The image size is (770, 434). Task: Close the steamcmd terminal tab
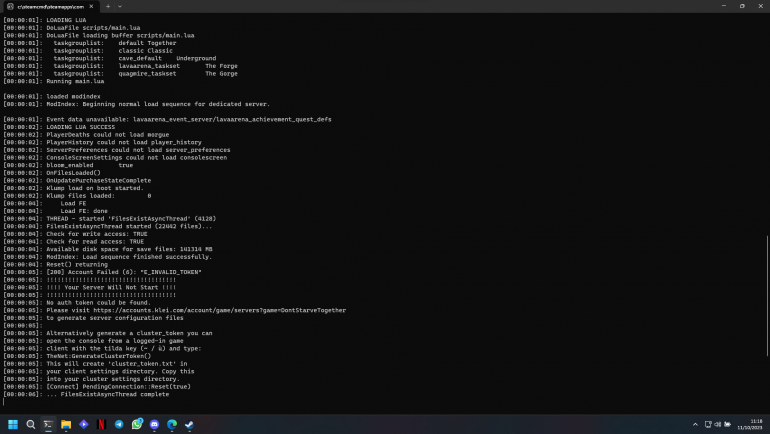tap(93, 6)
